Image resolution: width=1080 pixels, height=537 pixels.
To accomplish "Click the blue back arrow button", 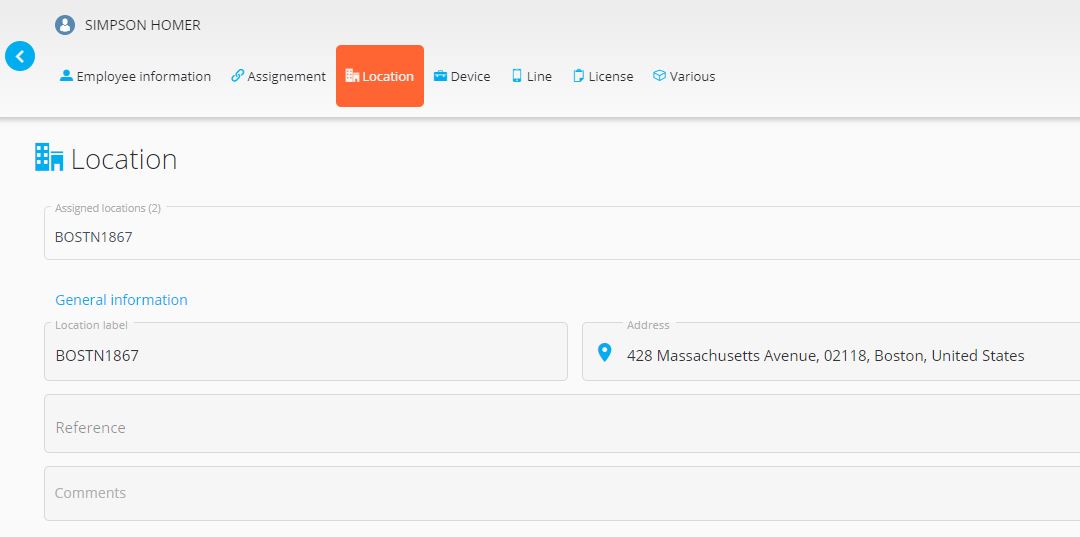I will 20,56.
